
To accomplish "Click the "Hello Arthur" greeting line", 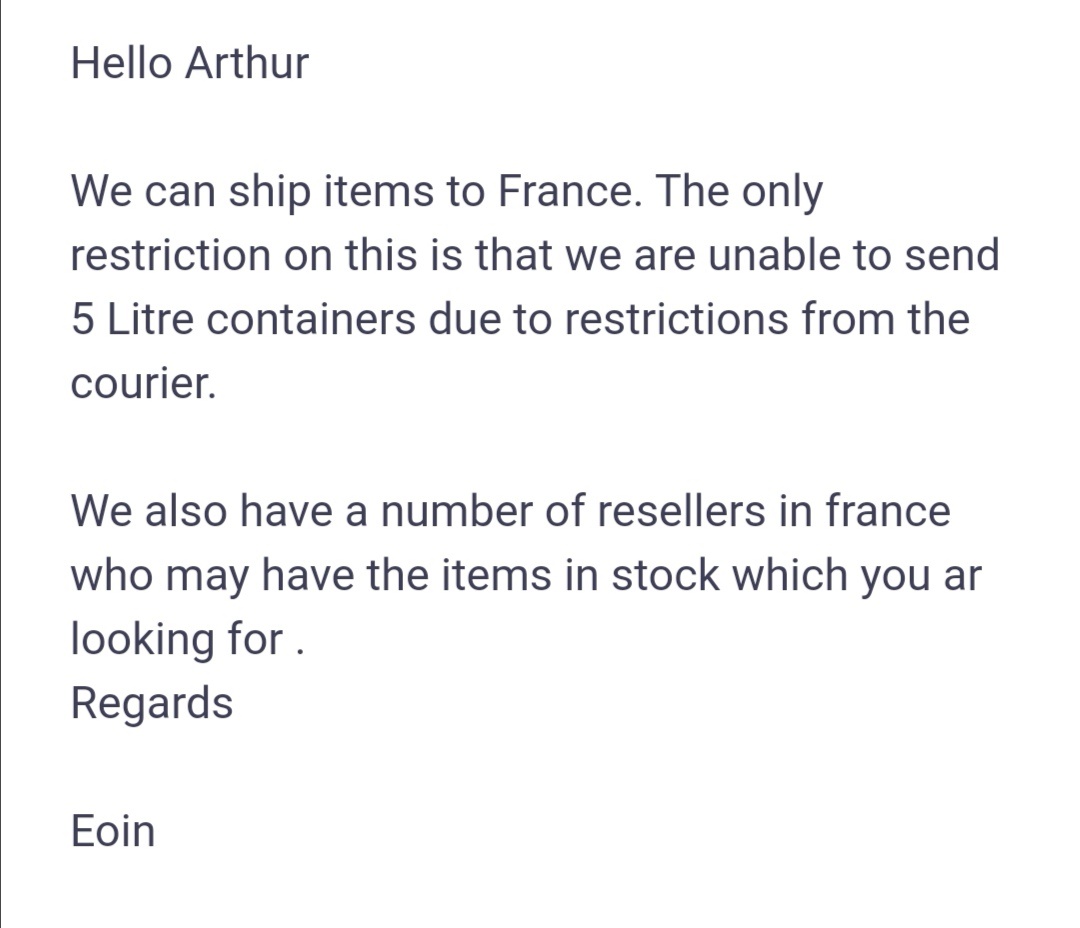I will [x=190, y=63].
